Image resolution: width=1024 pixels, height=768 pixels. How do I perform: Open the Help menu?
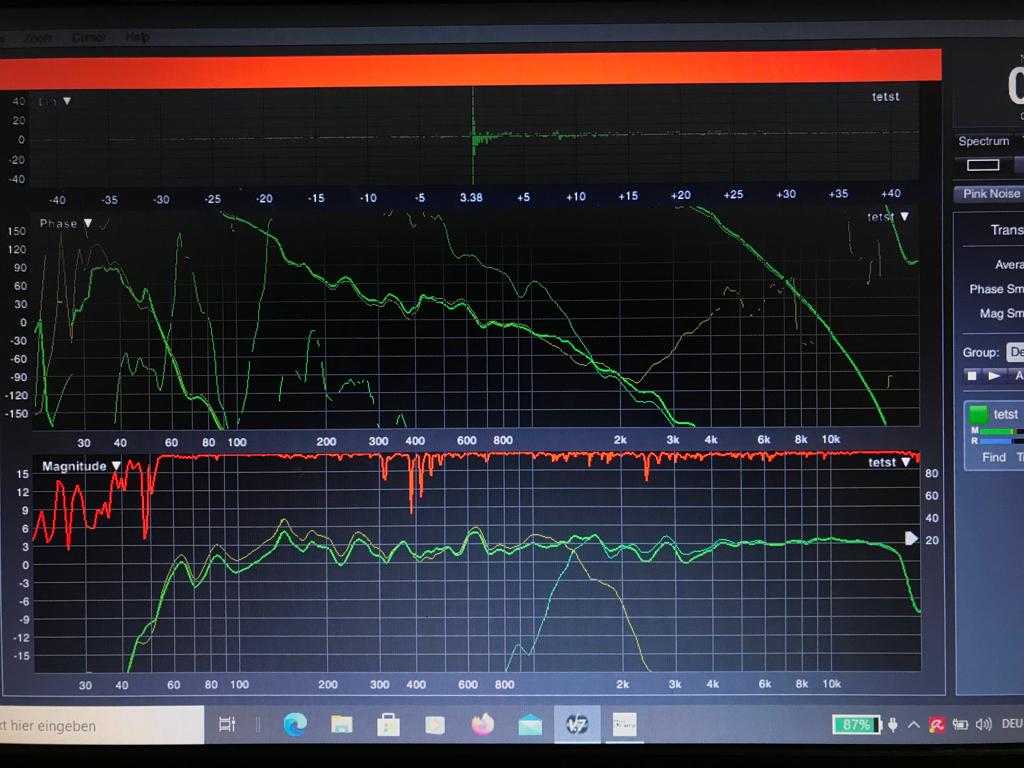137,37
